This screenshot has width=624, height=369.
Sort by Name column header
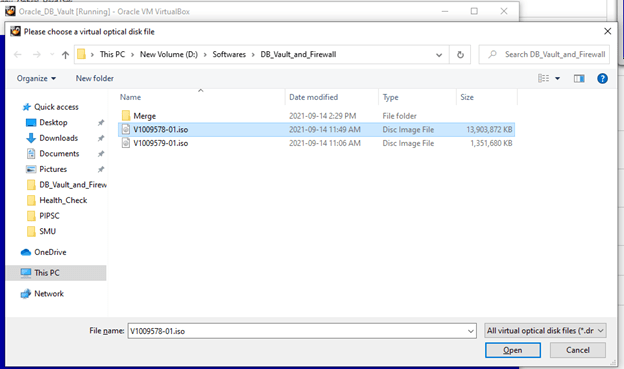[x=130, y=97]
